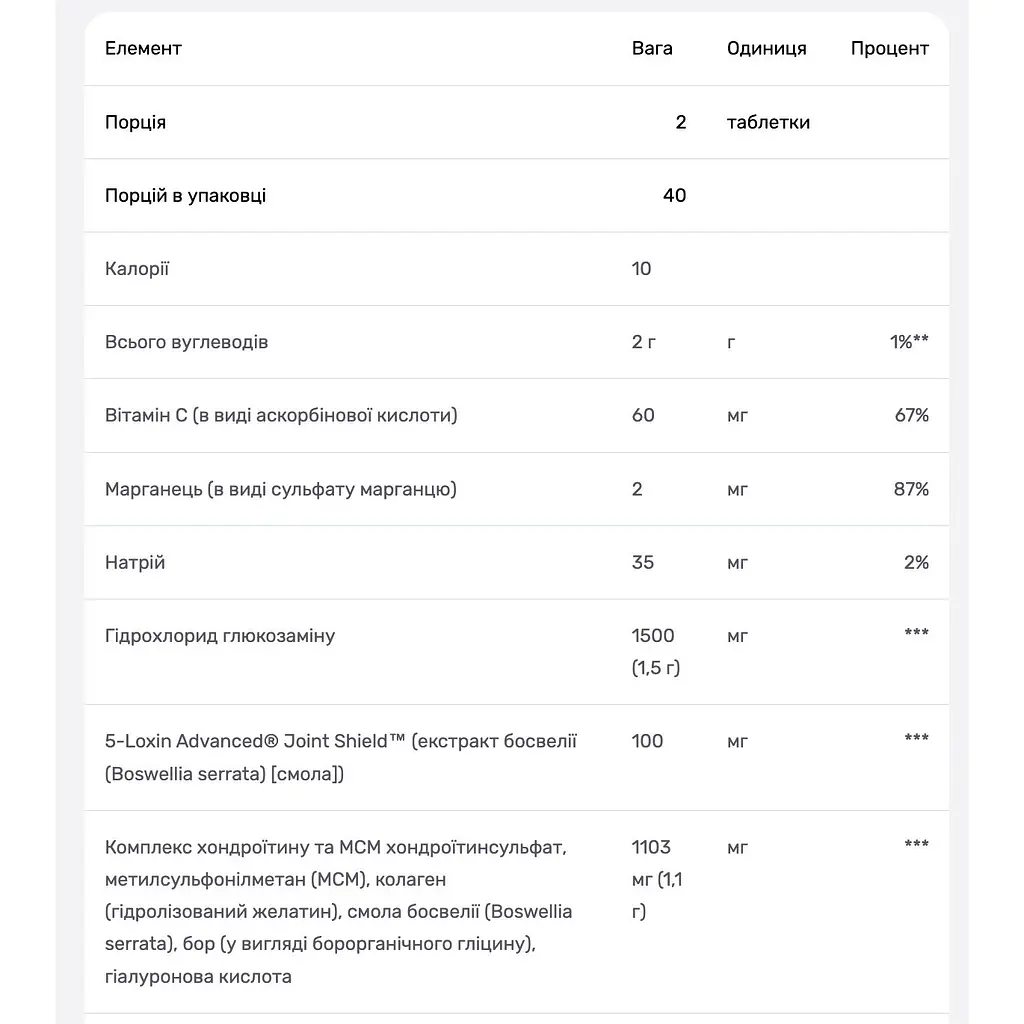
Task: Click the Елемент column header
Action: click(x=143, y=48)
